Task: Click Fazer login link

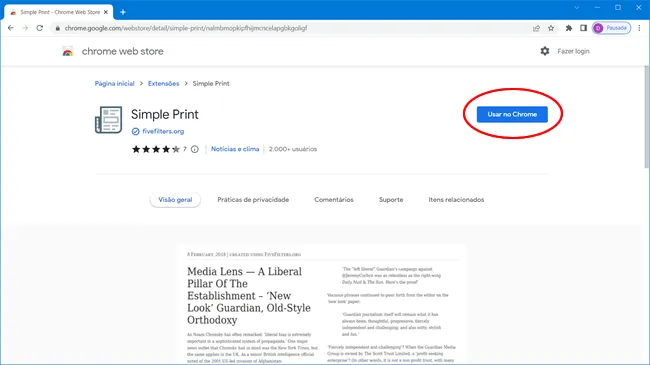Action: click(573, 51)
